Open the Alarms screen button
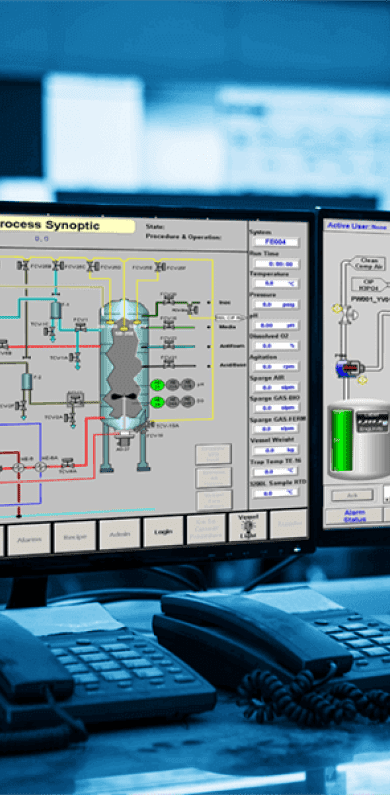Image resolution: width=390 pixels, height=795 pixels. (29, 539)
